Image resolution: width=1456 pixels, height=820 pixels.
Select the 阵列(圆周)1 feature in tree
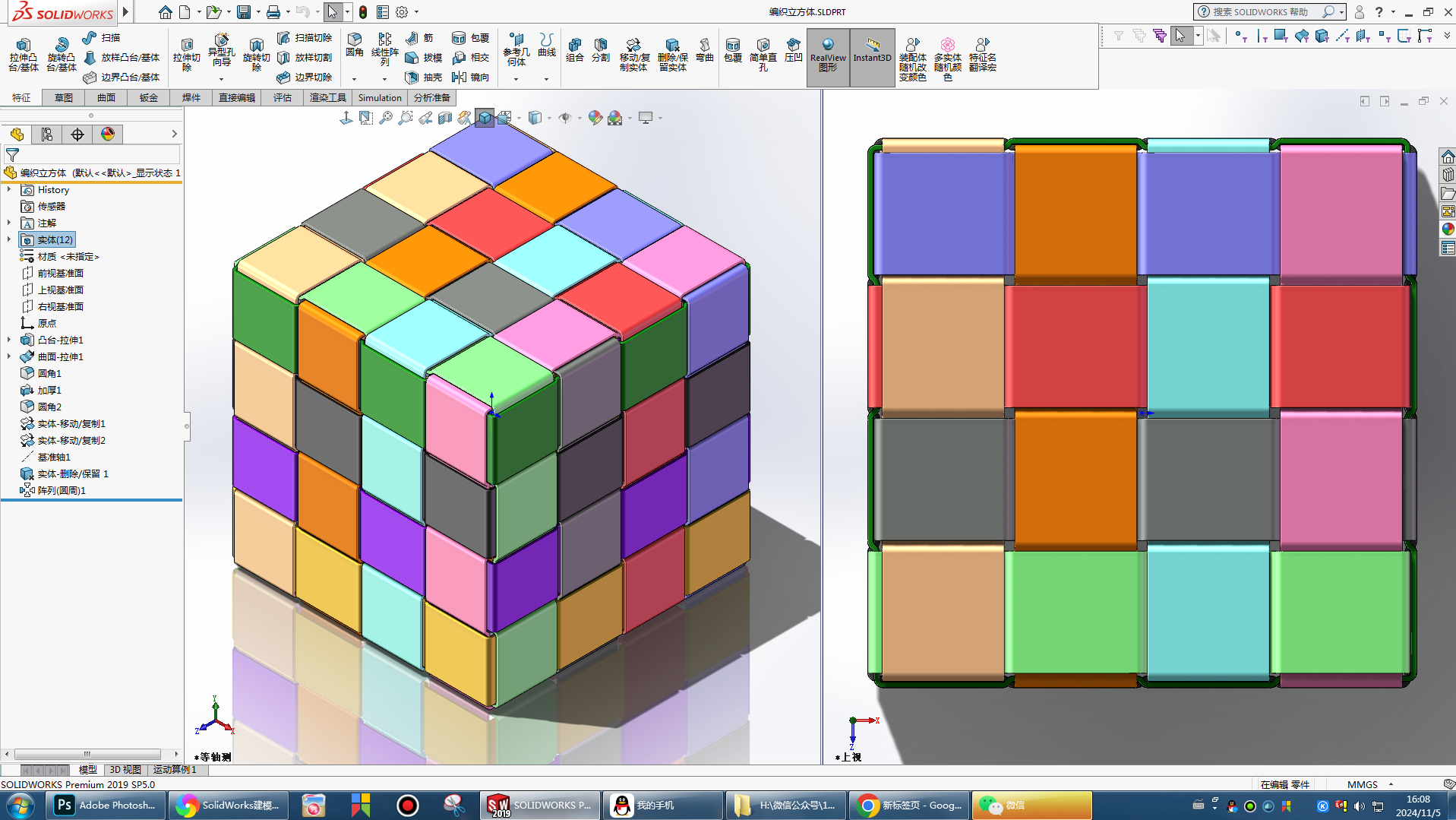coord(53,491)
